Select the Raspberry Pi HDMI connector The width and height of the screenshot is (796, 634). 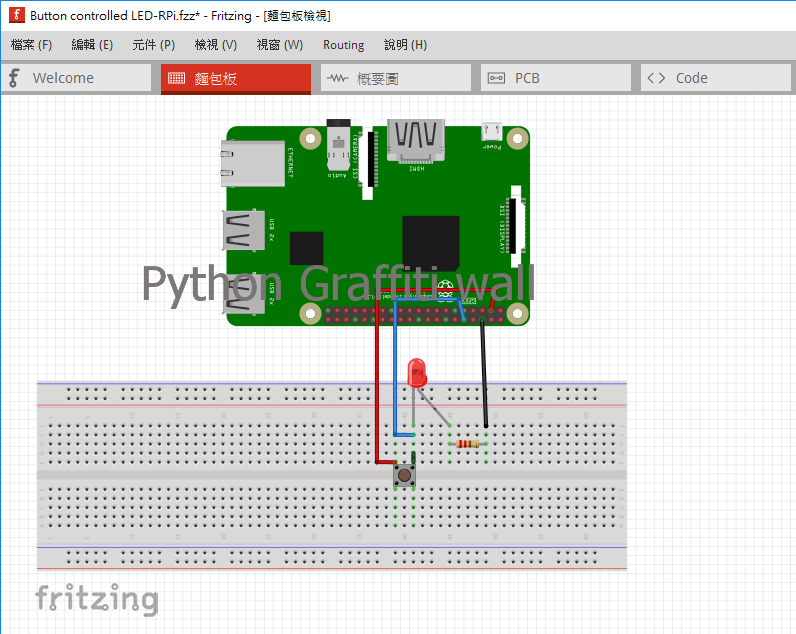(416, 141)
